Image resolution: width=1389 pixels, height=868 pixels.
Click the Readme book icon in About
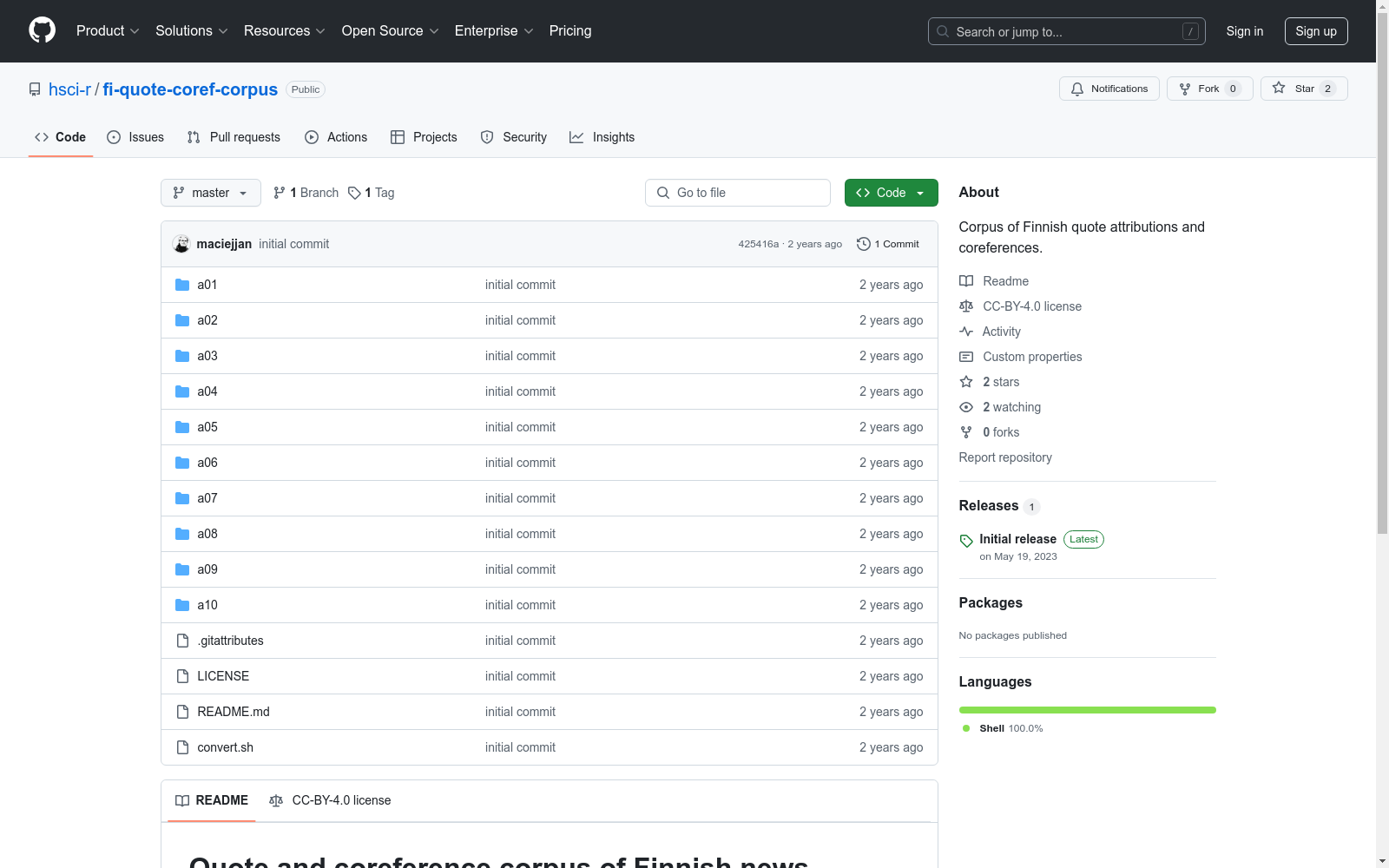pos(966,281)
